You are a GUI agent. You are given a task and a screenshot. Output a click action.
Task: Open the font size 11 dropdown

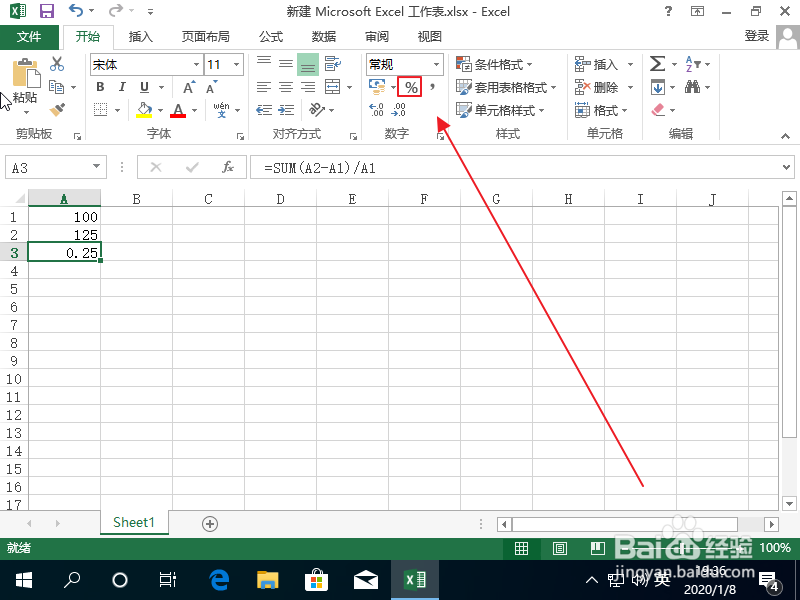[236, 64]
